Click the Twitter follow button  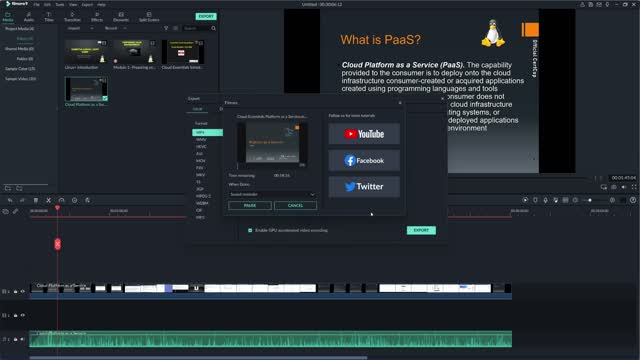point(364,187)
